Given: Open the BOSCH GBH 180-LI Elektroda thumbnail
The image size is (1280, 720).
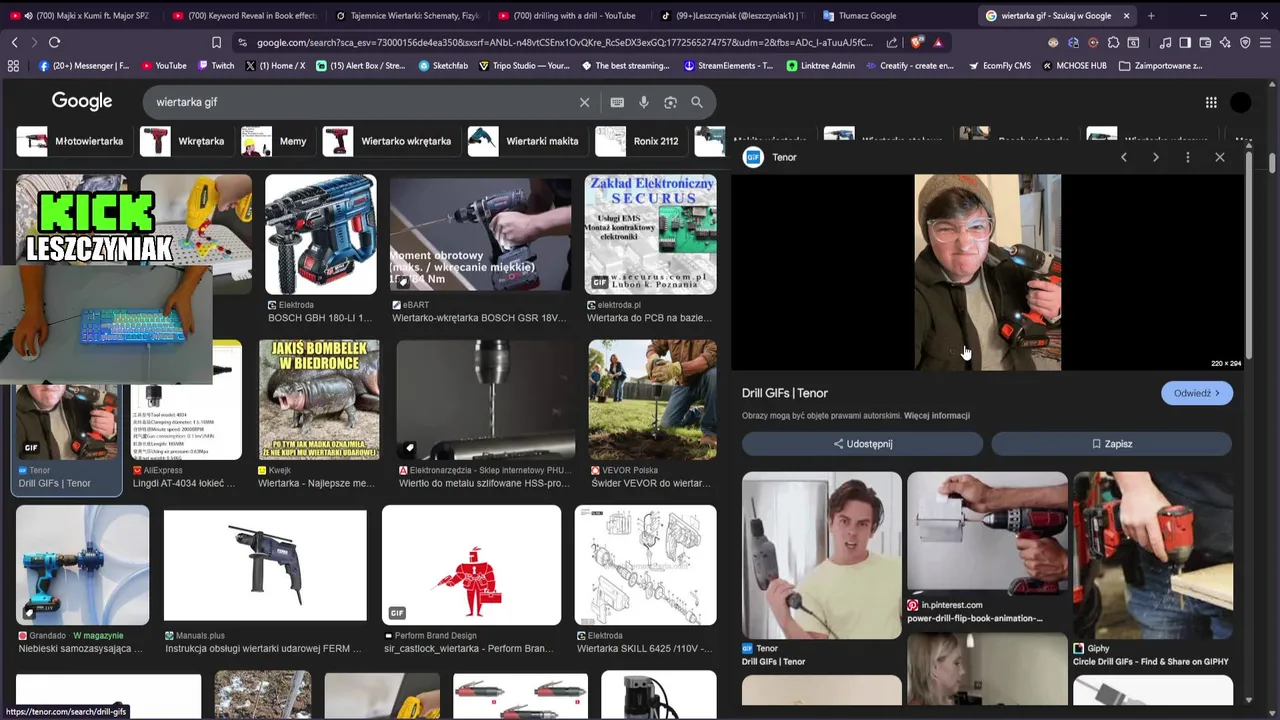Looking at the screenshot, I should coord(321,235).
